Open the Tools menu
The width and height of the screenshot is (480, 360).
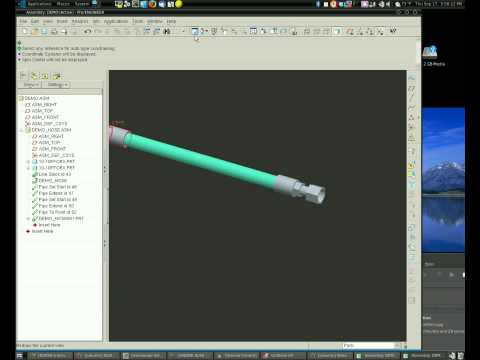tap(137, 21)
